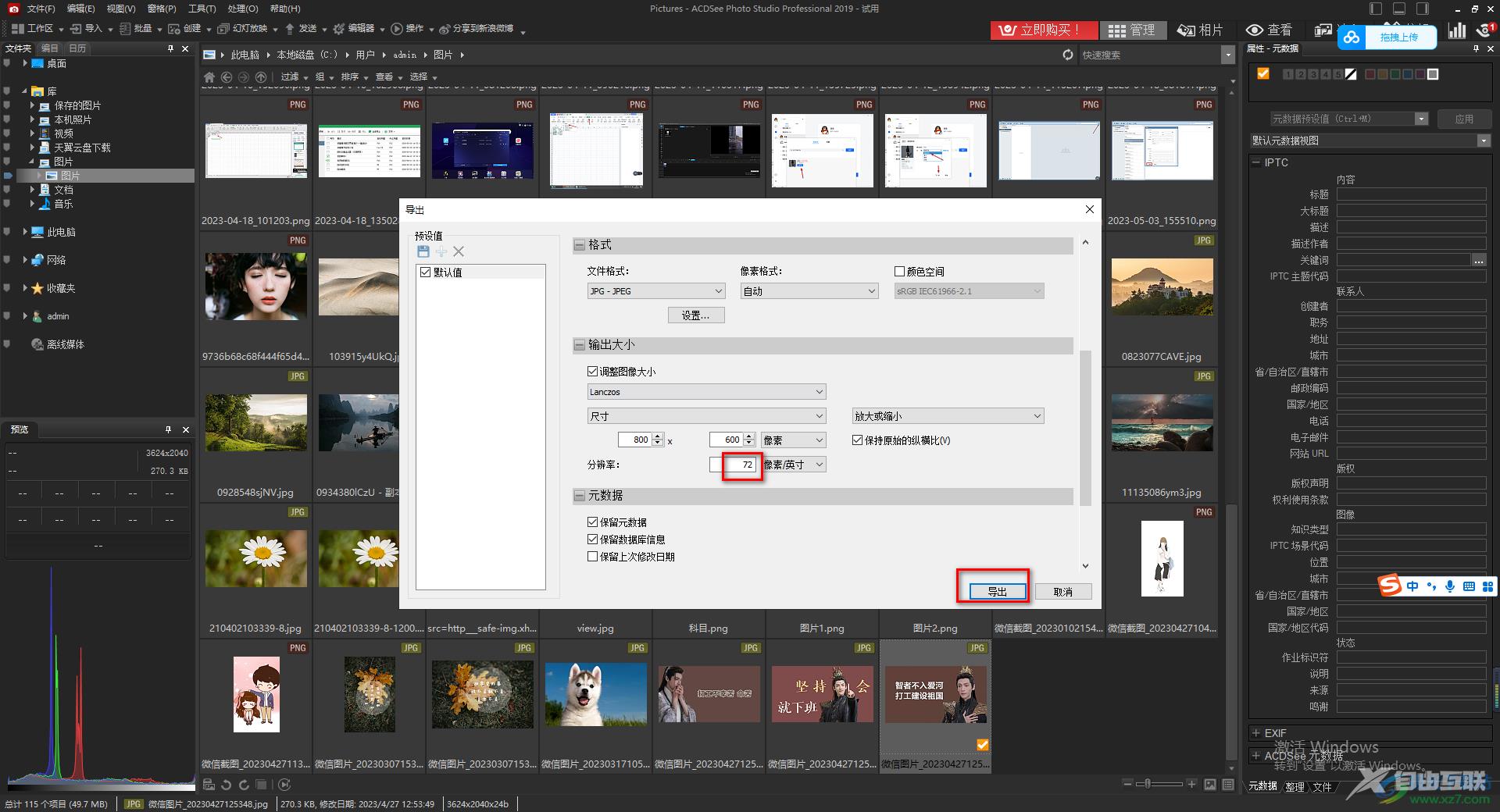Click rotate right icon in bottom toolbar
Screen dimensions: 1500x812
pyautogui.click(x=244, y=785)
